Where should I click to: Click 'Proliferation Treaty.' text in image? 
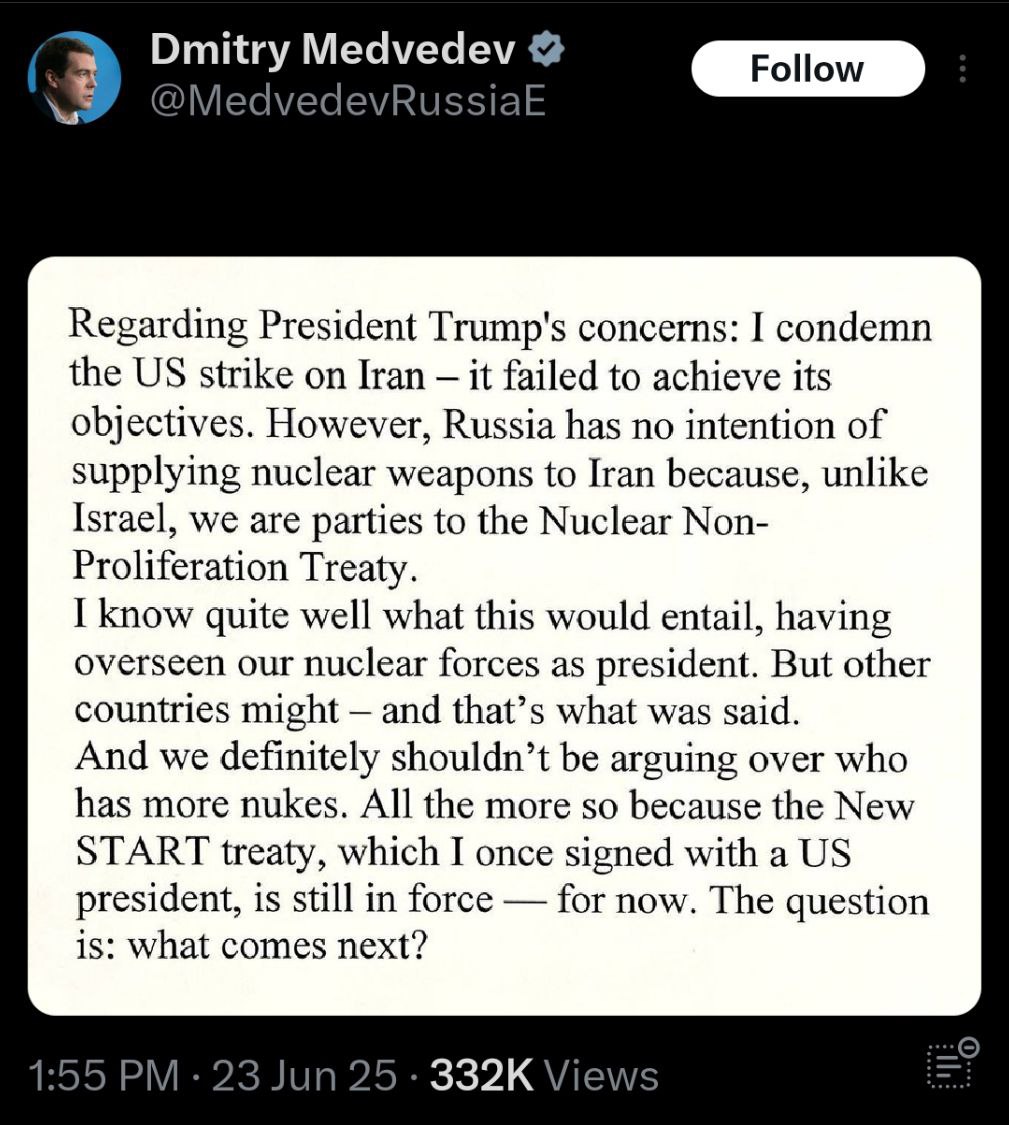pyautogui.click(x=245, y=568)
